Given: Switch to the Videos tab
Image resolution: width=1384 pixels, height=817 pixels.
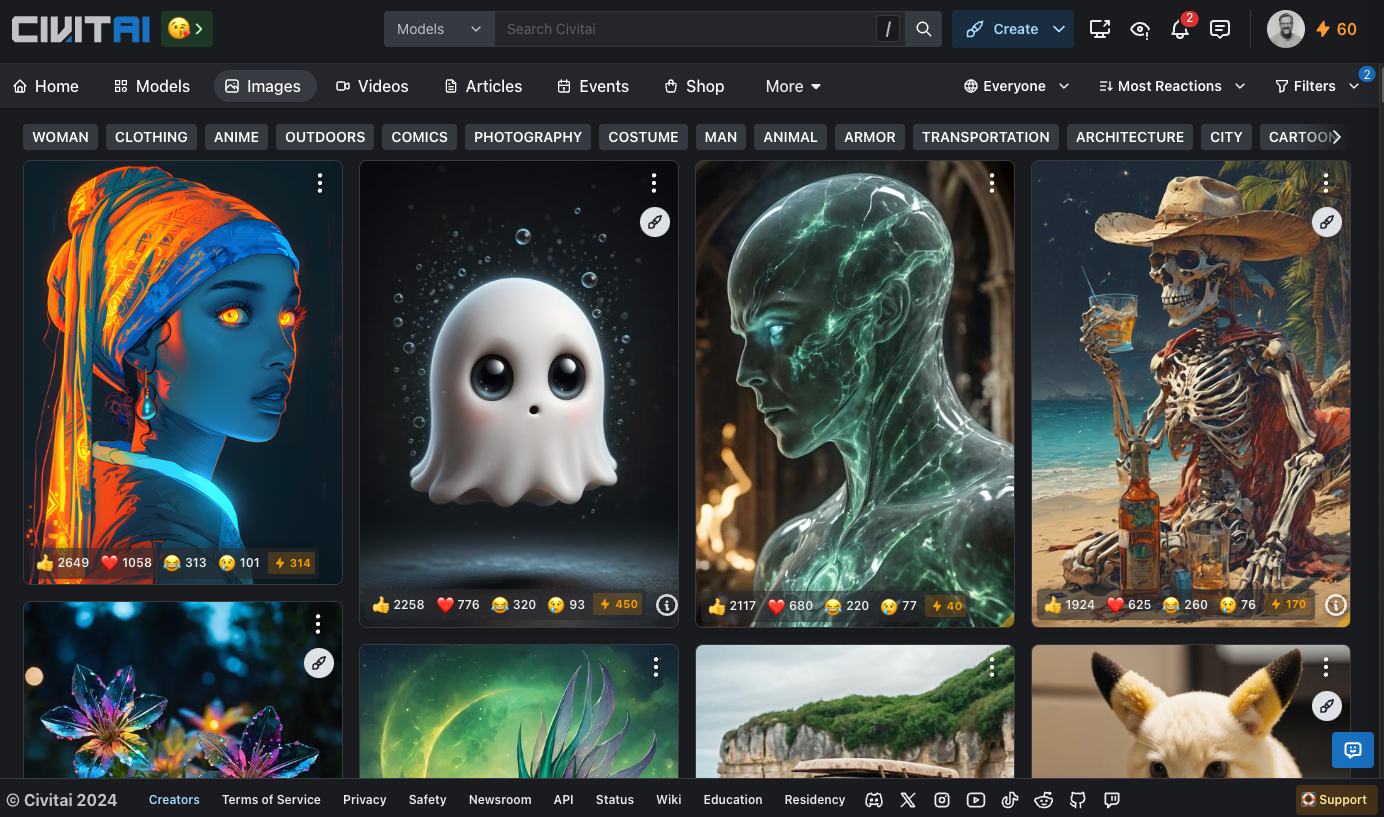Looking at the screenshot, I should click(x=372, y=86).
